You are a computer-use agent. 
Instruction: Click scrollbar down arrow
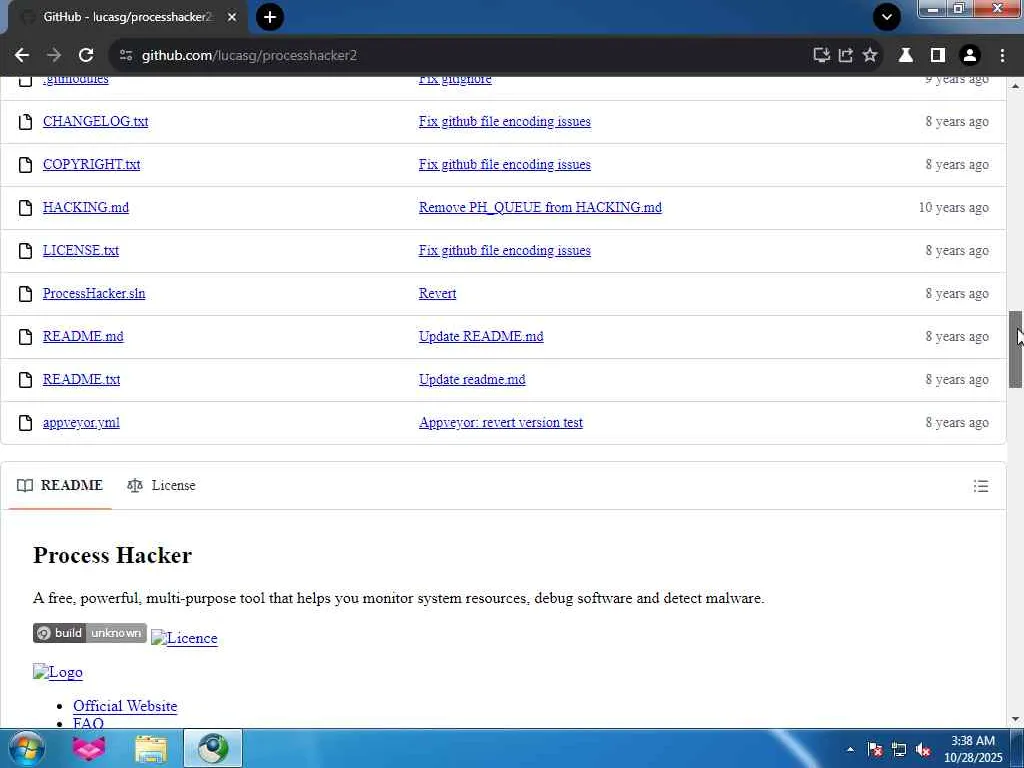[1016, 720]
